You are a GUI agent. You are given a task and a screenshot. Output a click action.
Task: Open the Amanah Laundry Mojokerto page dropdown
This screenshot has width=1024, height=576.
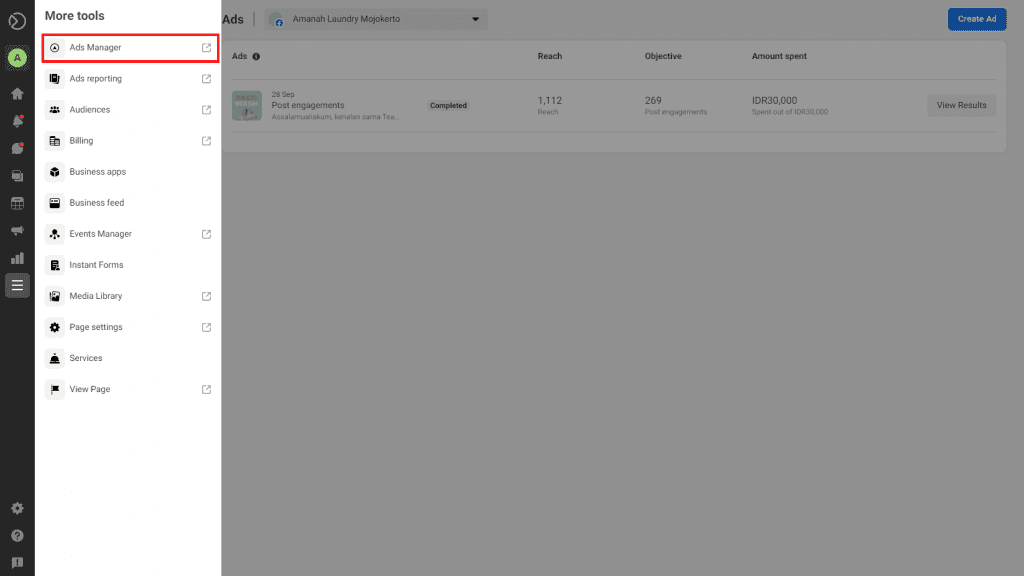376,19
